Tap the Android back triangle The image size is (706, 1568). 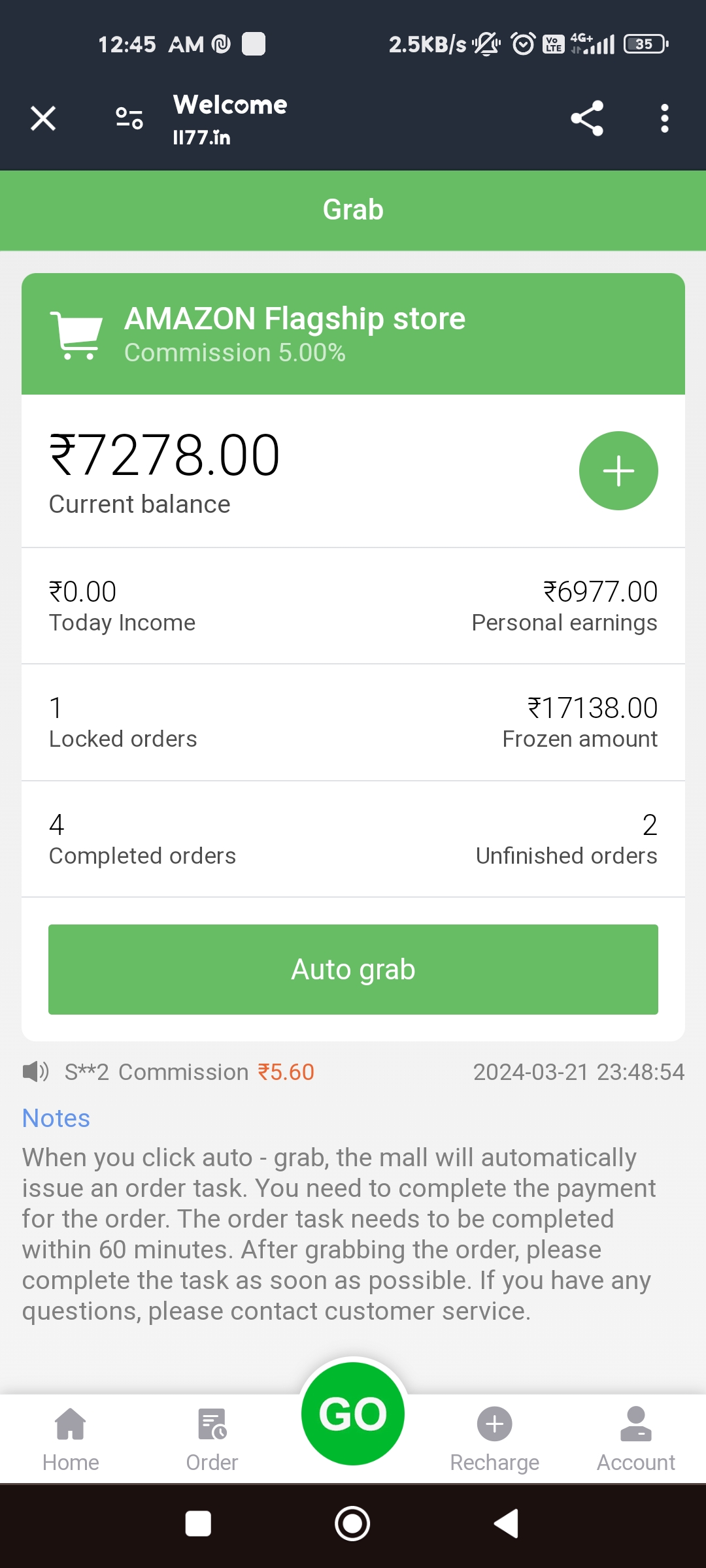[506, 1524]
